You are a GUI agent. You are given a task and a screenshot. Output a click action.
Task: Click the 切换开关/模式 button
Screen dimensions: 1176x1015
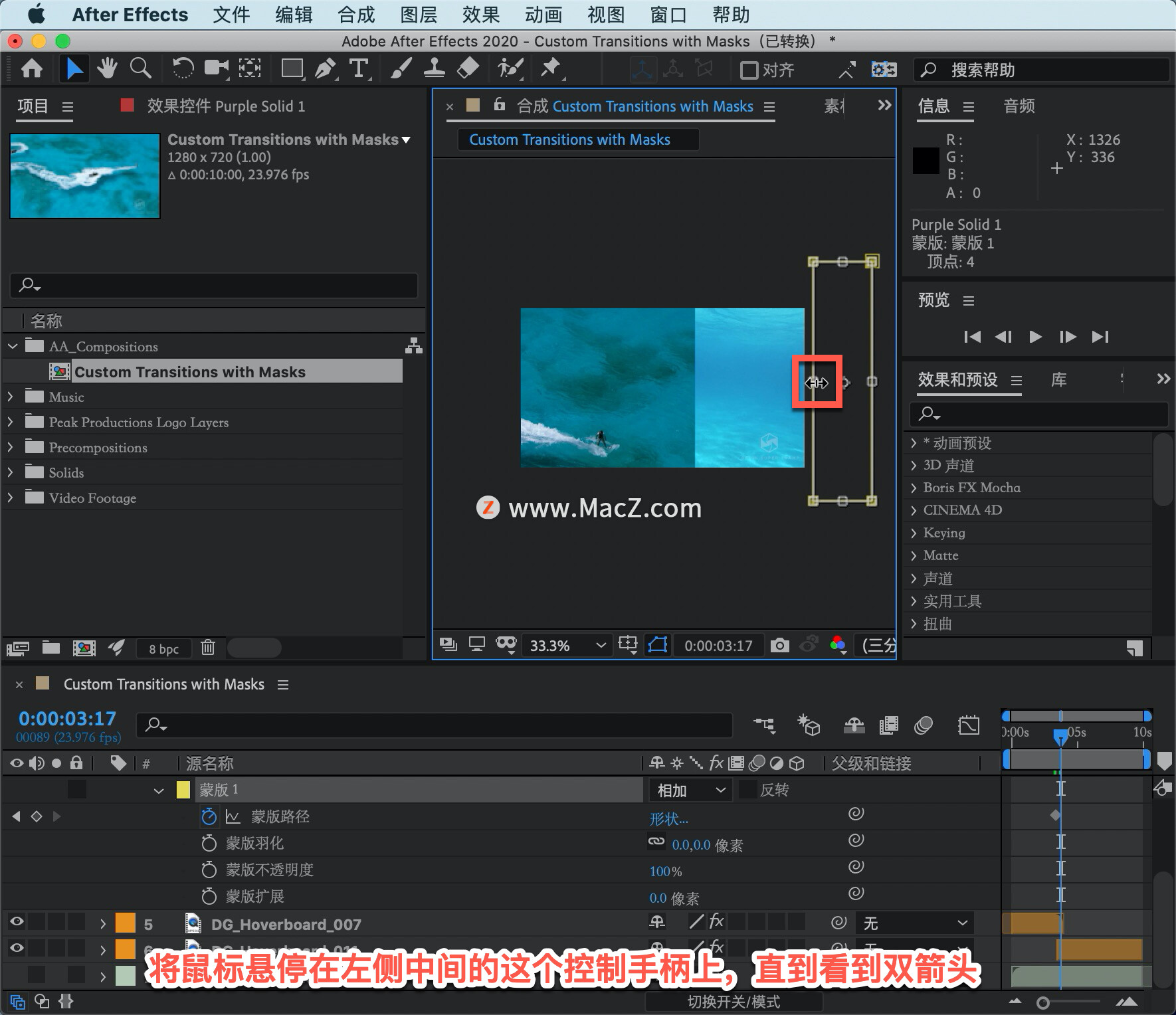pyautogui.click(x=734, y=1001)
